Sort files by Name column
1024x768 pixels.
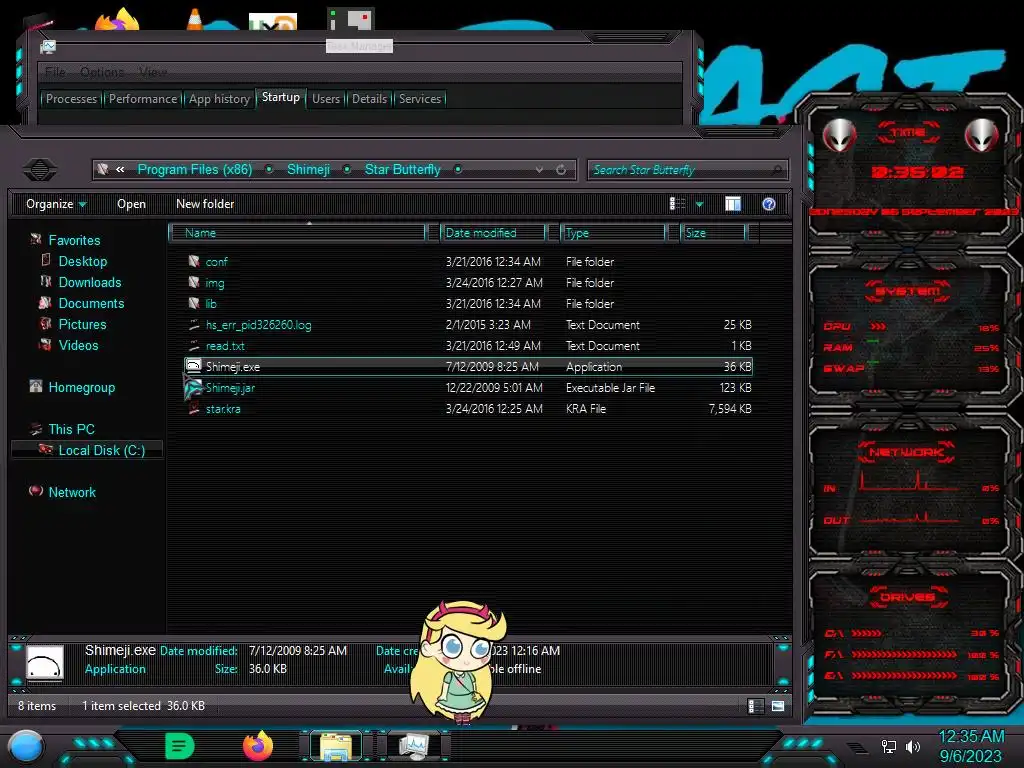pos(297,232)
